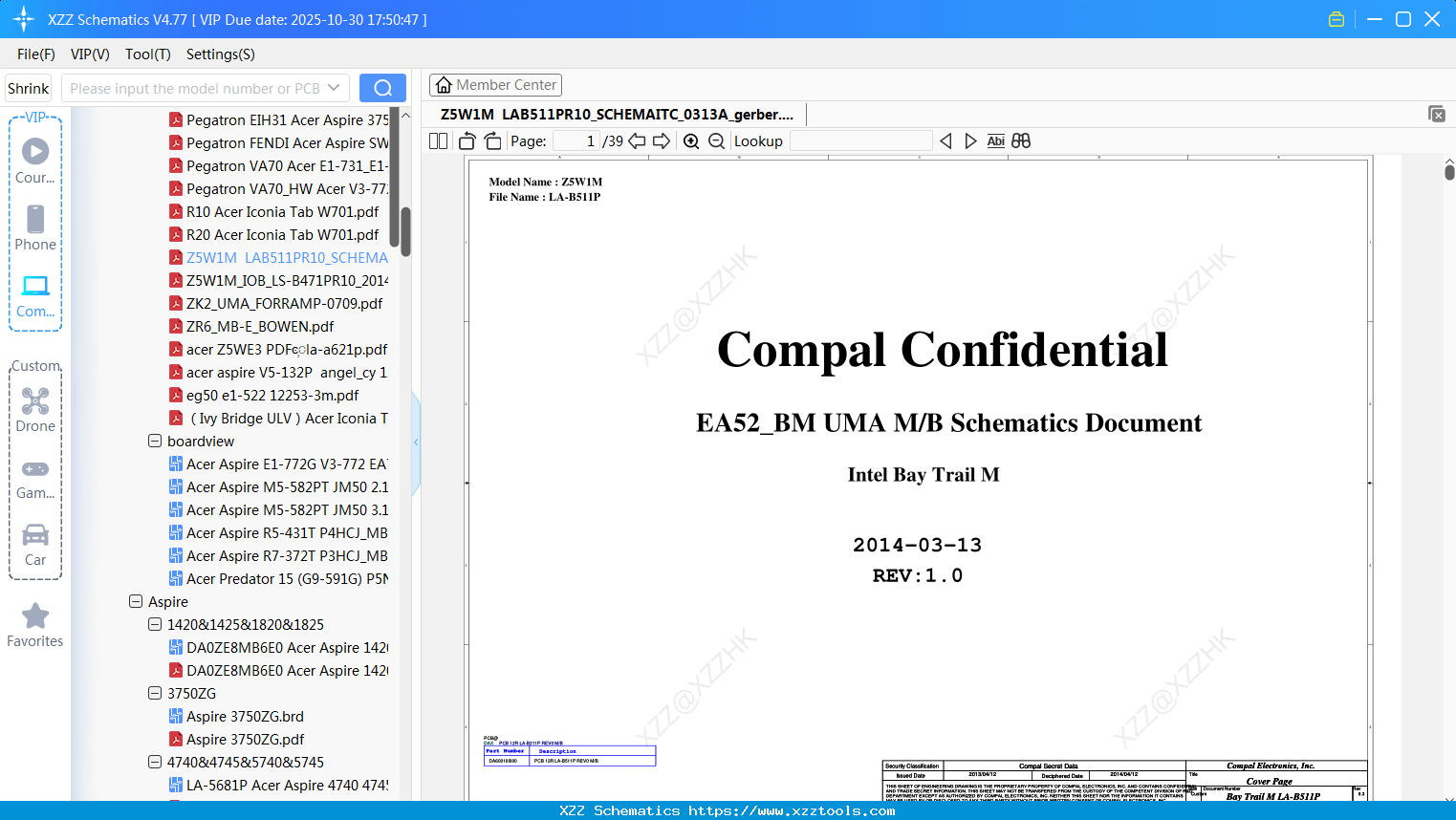Open the Drone category
The height and width of the screenshot is (820, 1456).
(x=35, y=410)
